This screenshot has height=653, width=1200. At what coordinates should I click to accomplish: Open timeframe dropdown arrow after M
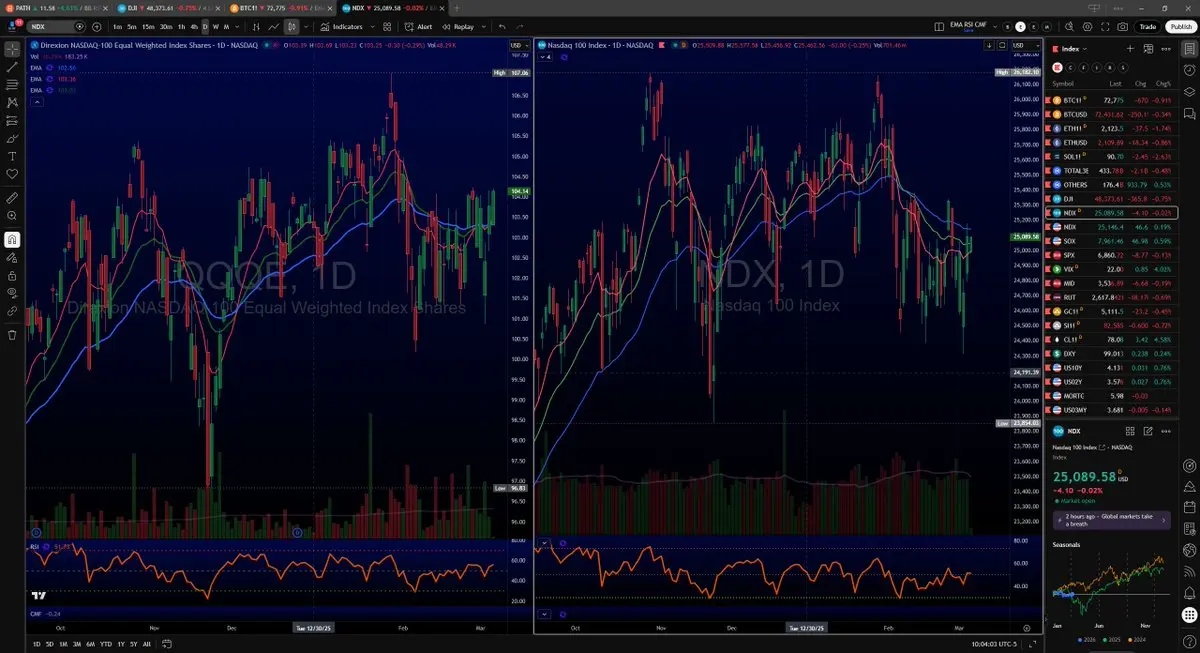pyautogui.click(x=238, y=27)
